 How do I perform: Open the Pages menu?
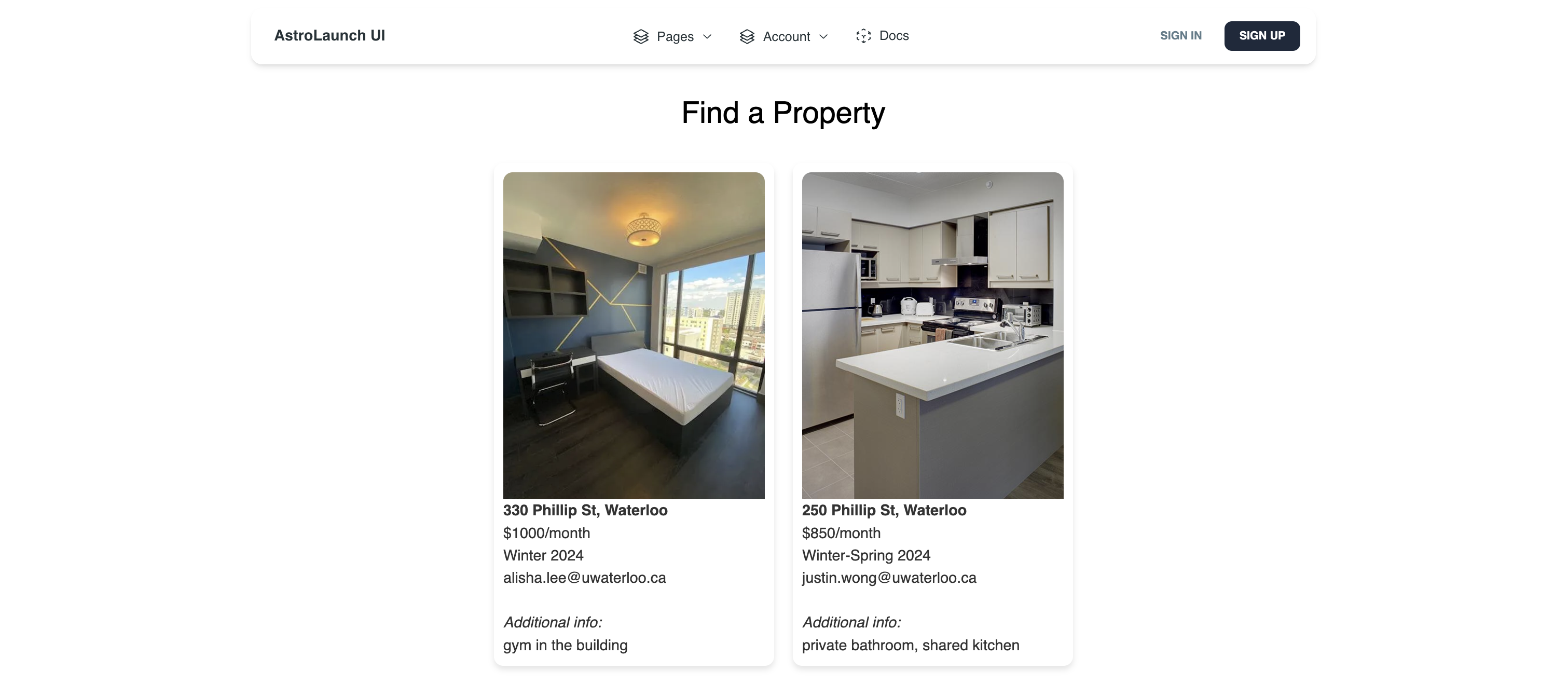point(672,36)
